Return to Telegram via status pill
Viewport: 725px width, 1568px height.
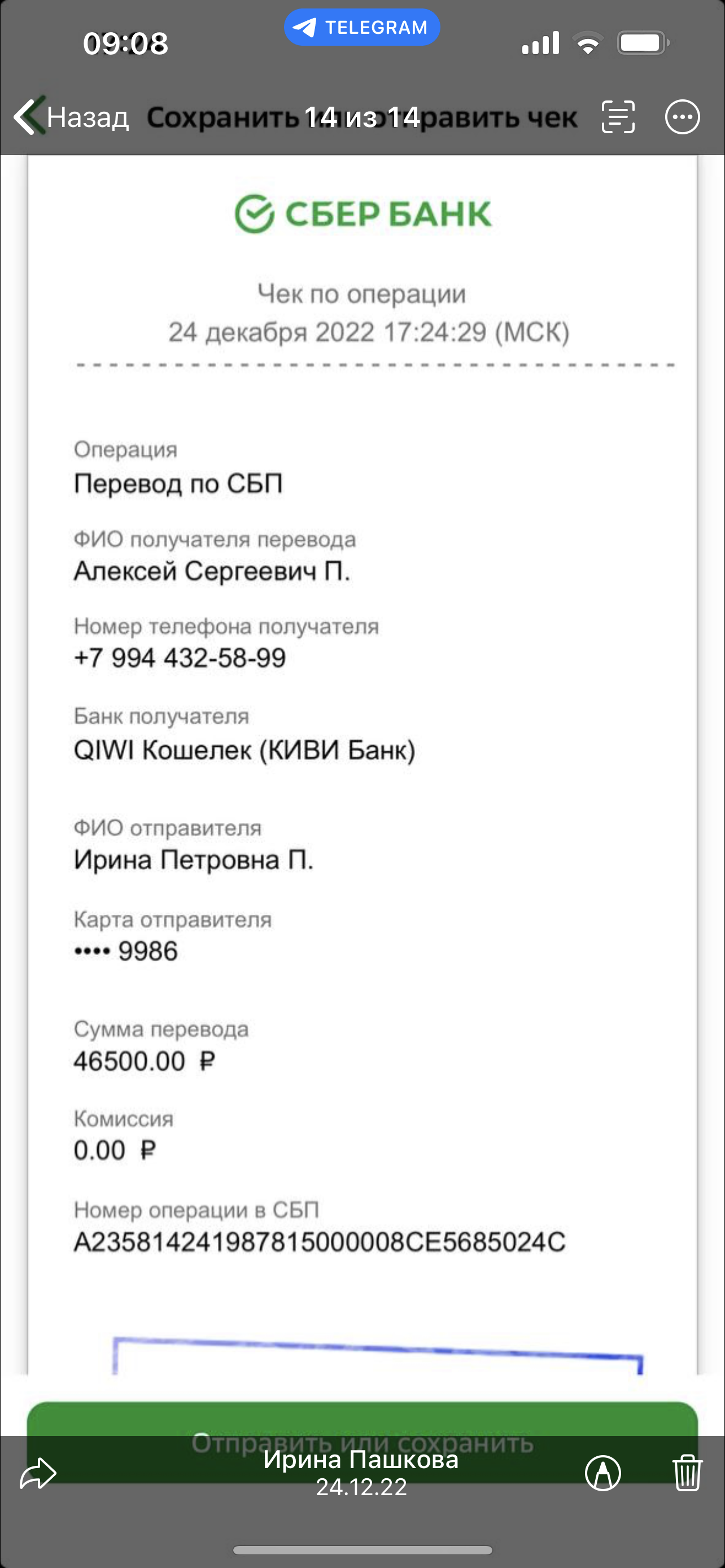tap(361, 28)
